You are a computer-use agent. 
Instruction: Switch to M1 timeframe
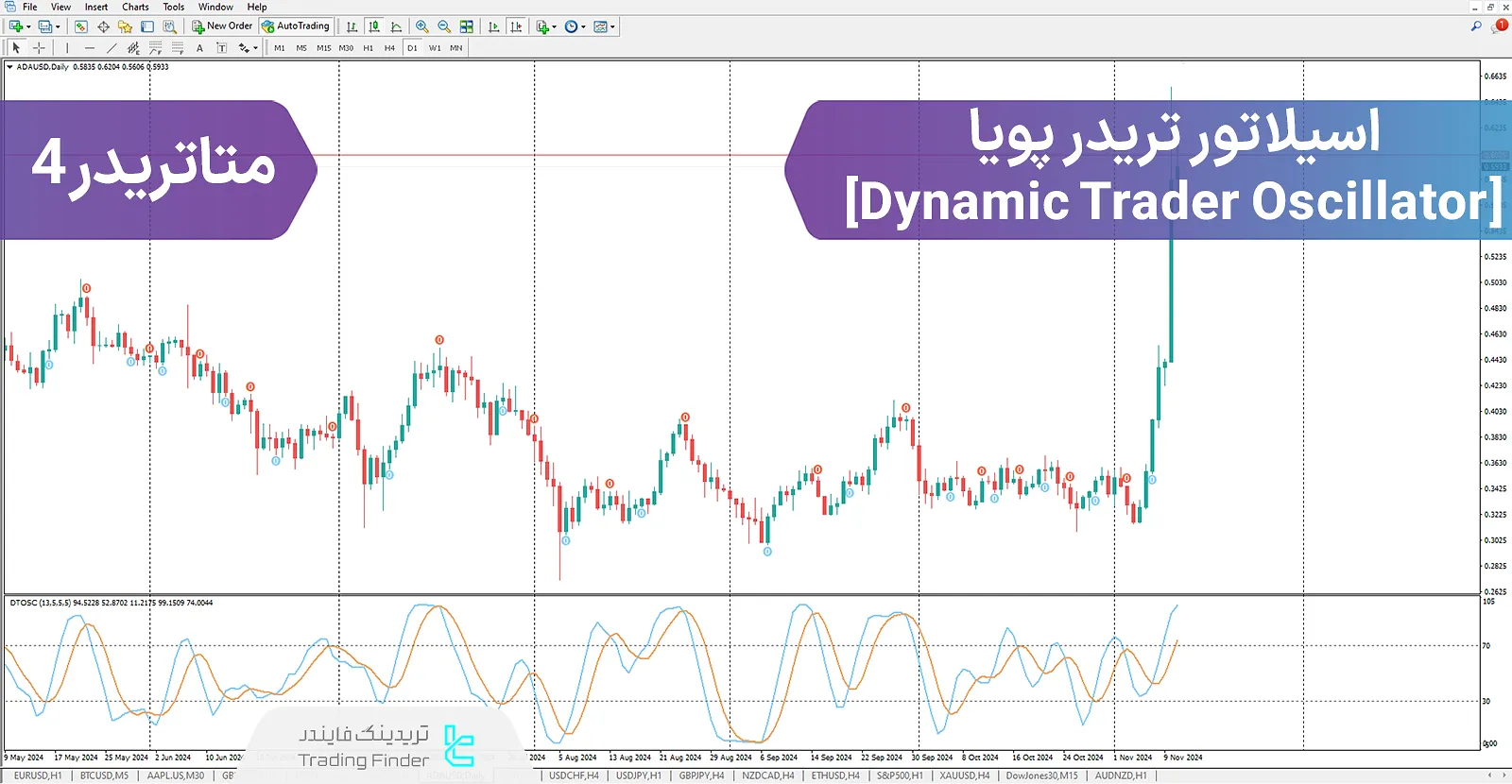click(280, 47)
